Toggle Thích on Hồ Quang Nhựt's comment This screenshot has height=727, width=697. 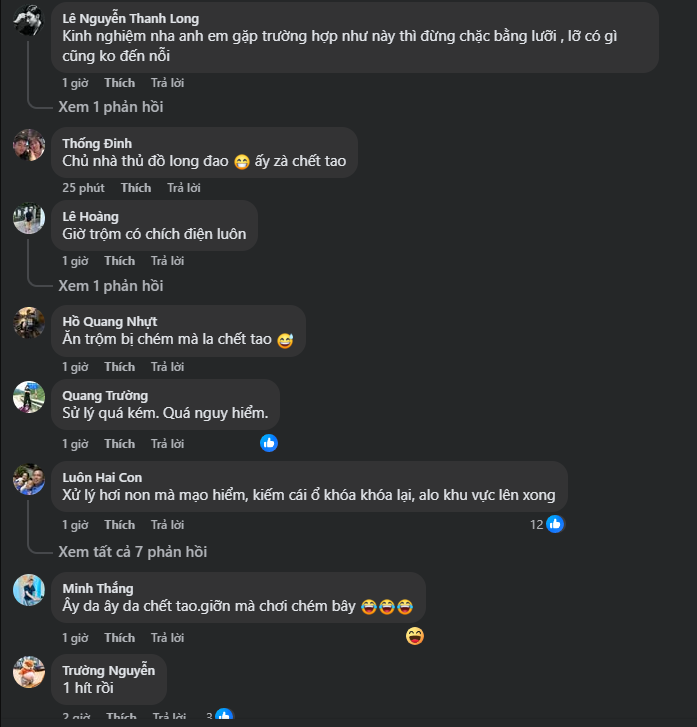120,367
